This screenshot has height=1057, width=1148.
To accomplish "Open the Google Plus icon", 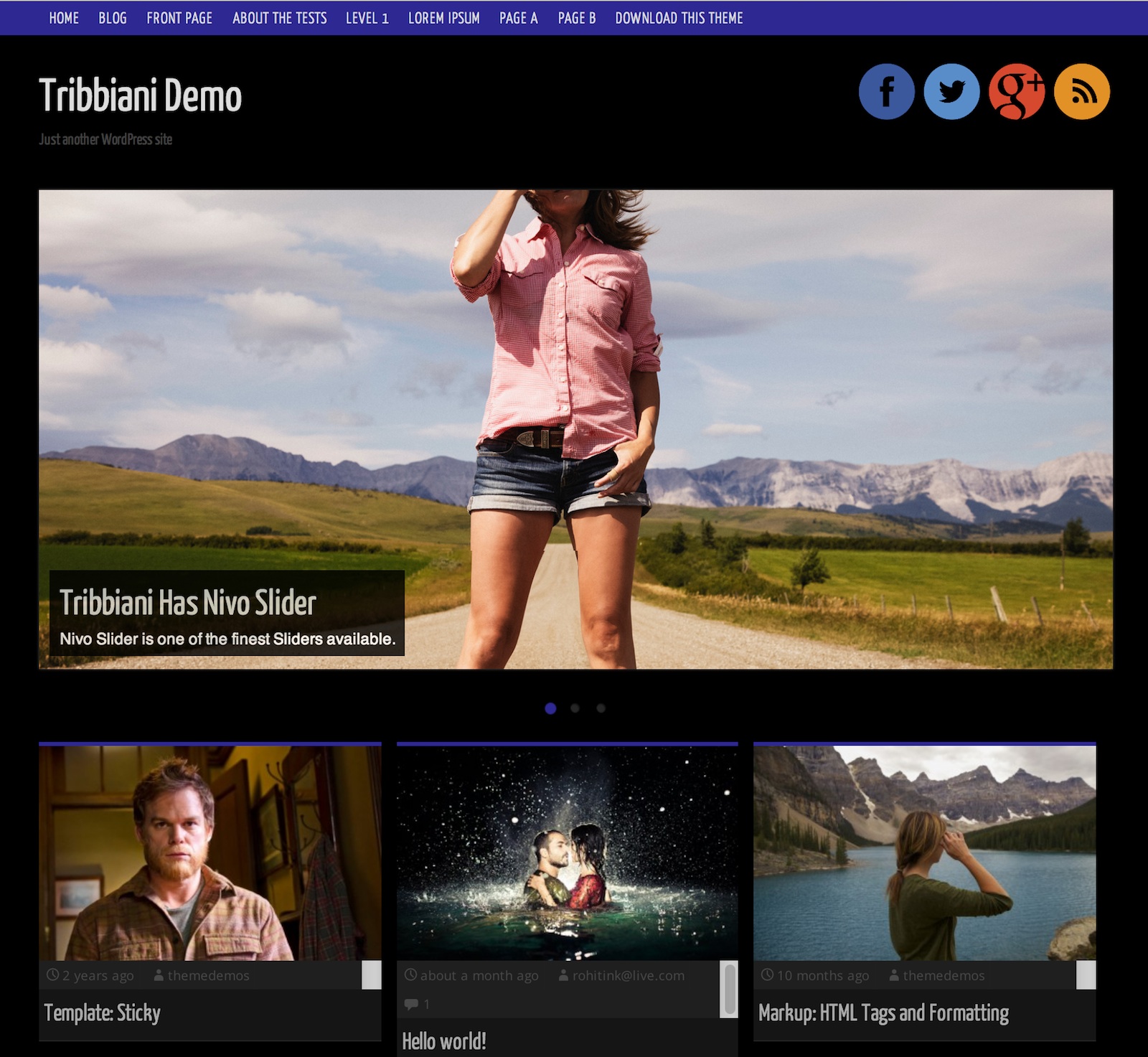I will point(1016,92).
